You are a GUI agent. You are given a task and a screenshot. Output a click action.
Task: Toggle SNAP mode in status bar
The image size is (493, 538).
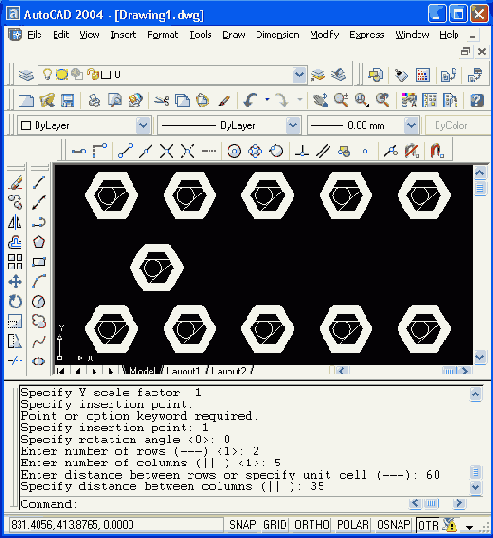pos(243,525)
